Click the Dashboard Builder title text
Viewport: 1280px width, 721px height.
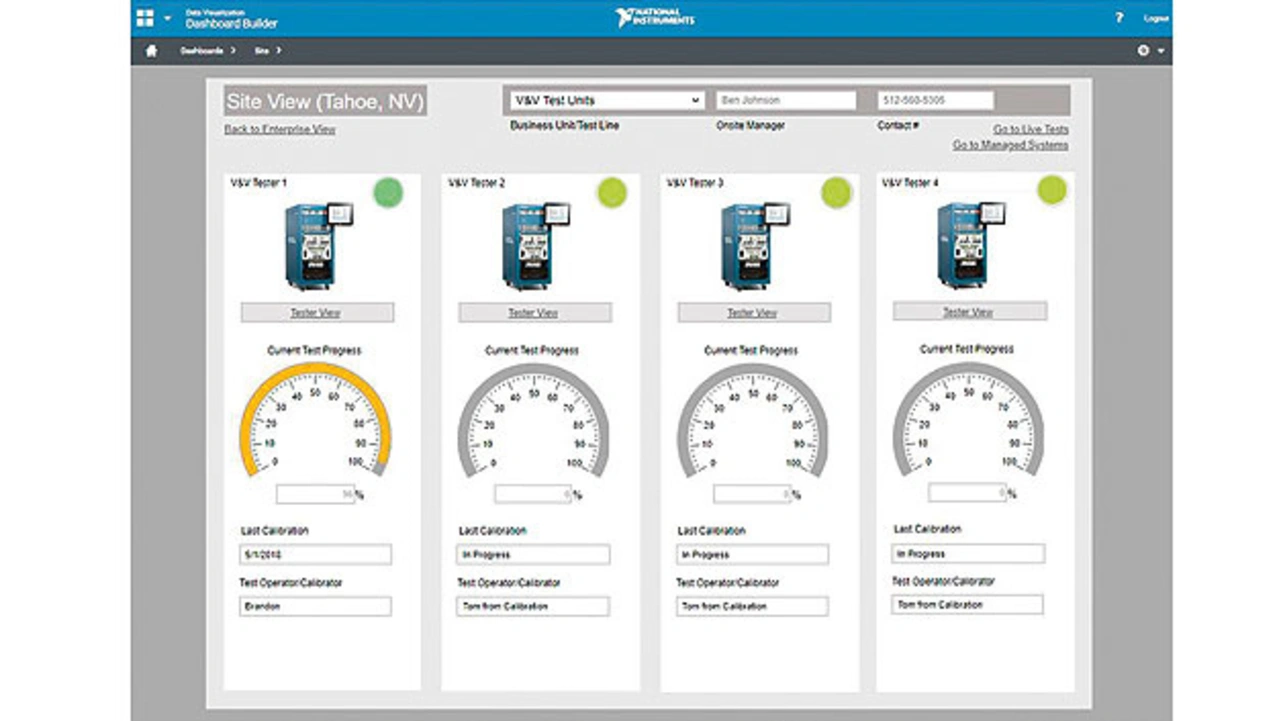[232, 23]
